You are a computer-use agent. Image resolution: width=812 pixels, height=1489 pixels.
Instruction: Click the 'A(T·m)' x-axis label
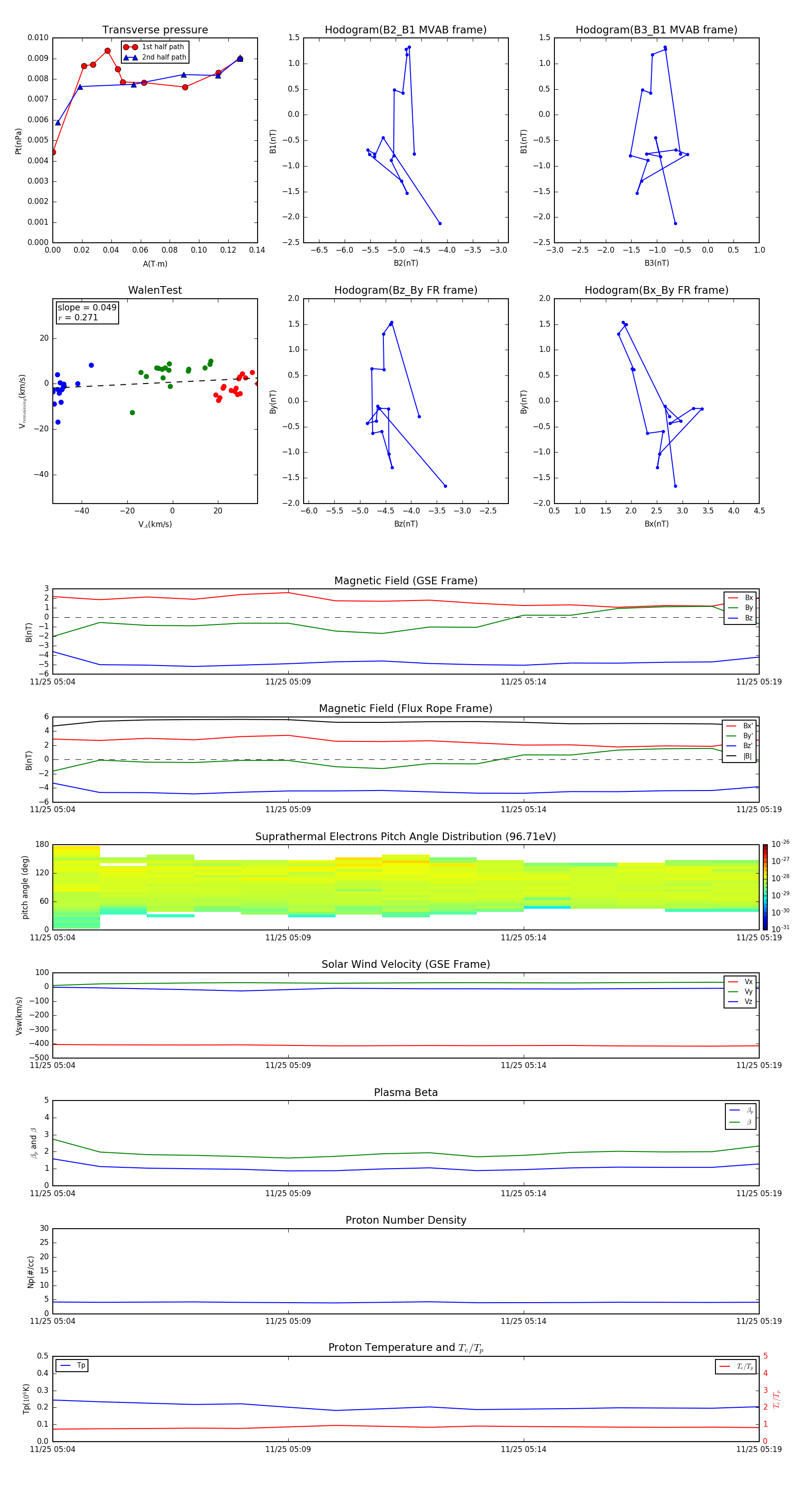(155, 264)
